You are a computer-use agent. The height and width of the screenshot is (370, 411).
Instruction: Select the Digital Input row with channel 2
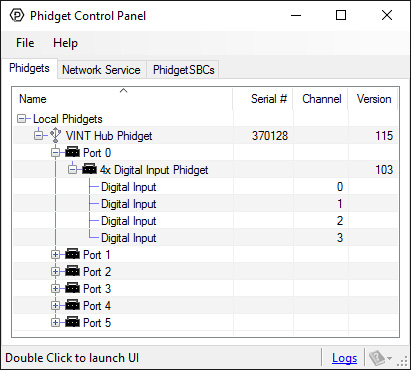[x=205, y=221]
